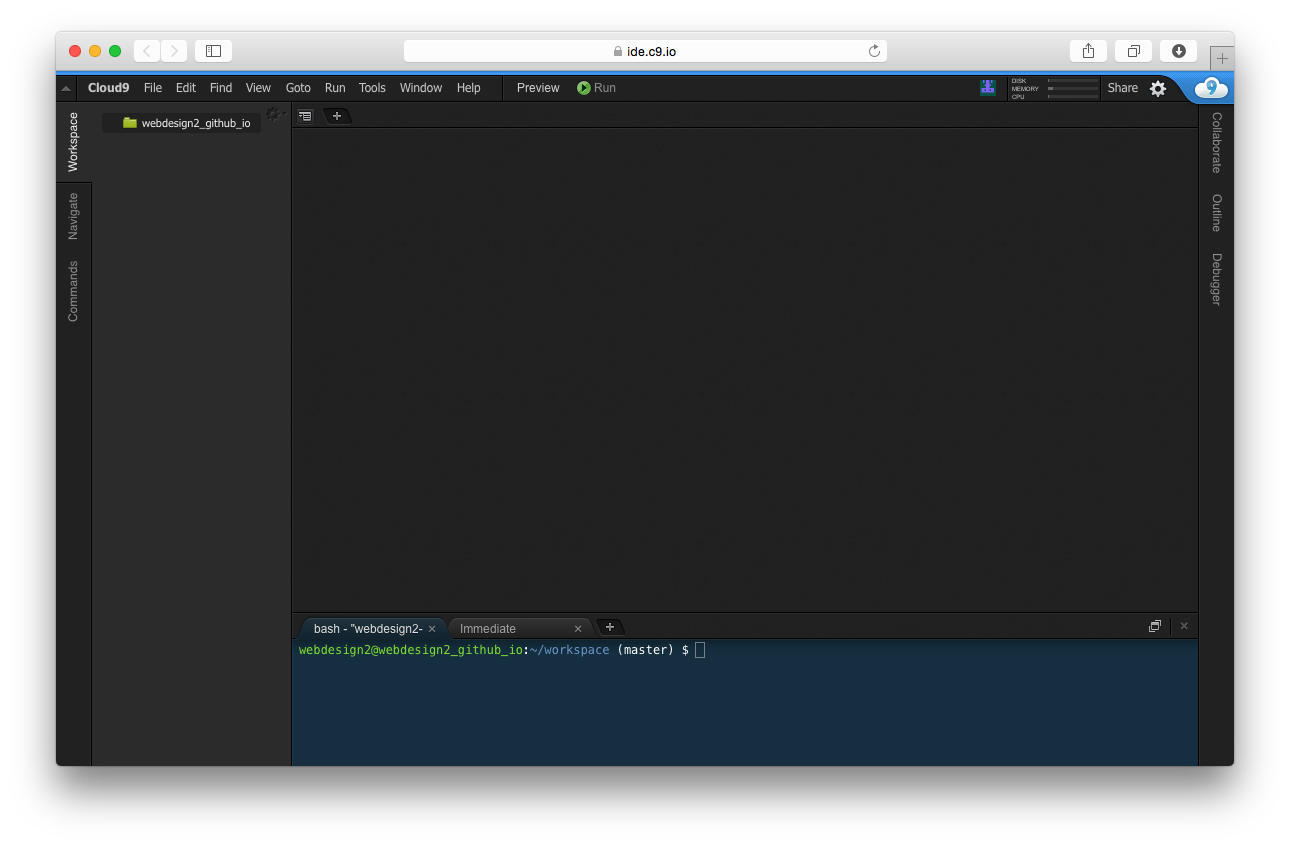The width and height of the screenshot is (1290, 846).
Task: Maximize the console panel icon
Action: pos(1155,626)
